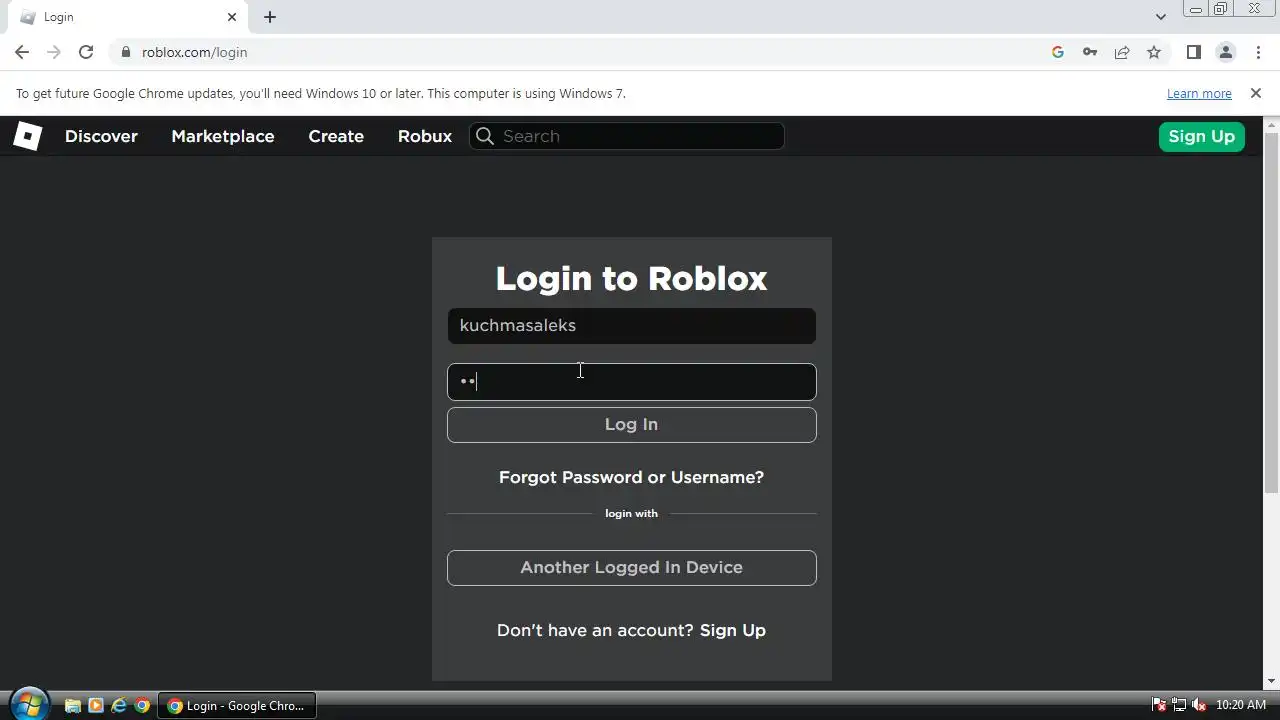Viewport: 1280px width, 720px height.
Task: Click the Roblox logo icon
Action: click(x=27, y=136)
